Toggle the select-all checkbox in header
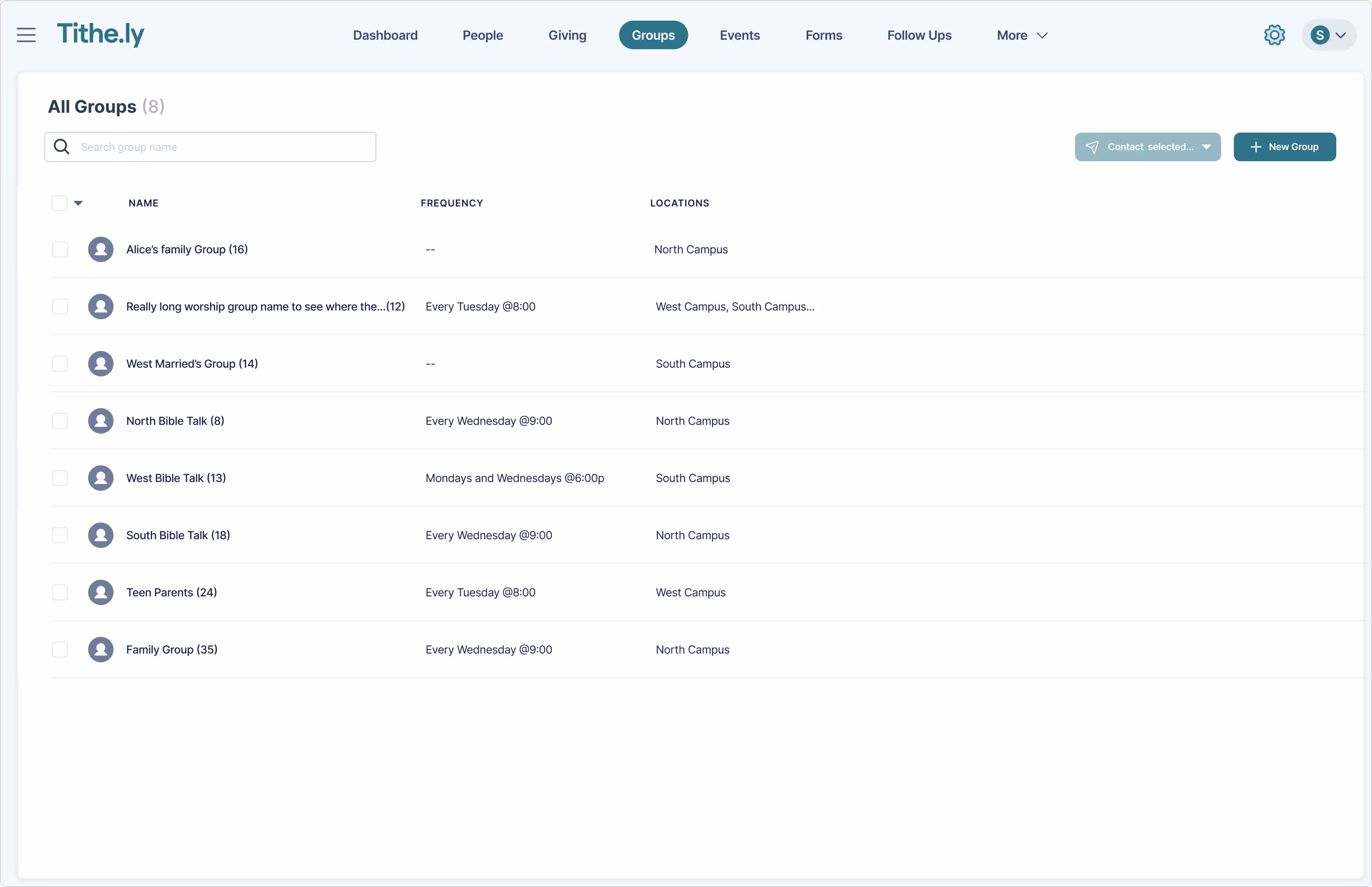This screenshot has height=887, width=1372. click(x=59, y=203)
